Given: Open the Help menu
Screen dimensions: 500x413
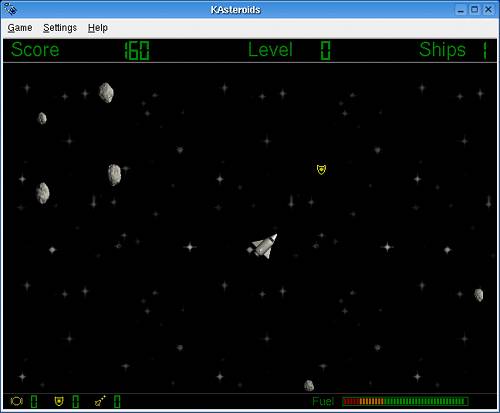Looking at the screenshot, I should coord(98,28).
